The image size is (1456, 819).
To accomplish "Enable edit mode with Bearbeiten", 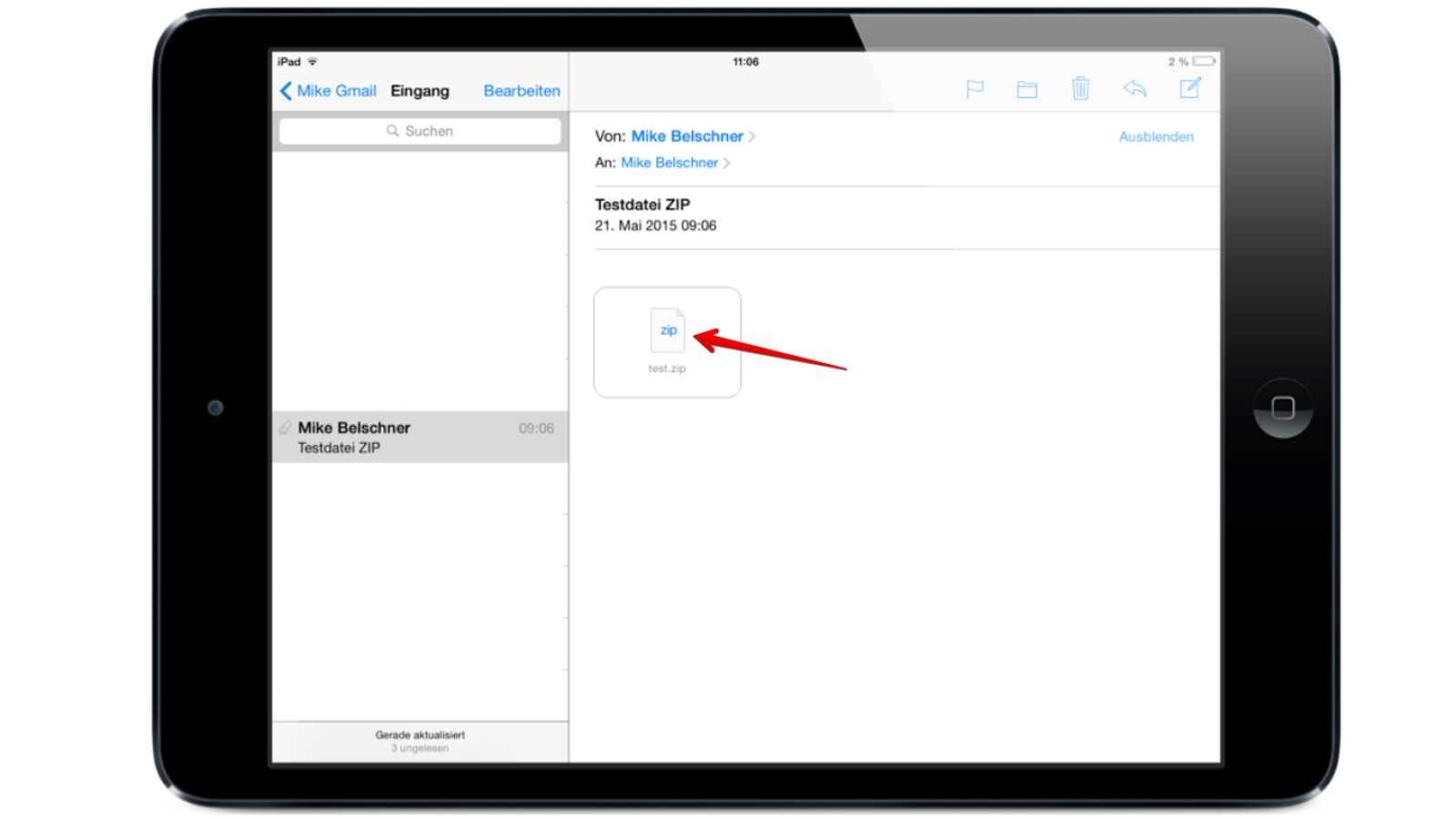I will pos(521,91).
